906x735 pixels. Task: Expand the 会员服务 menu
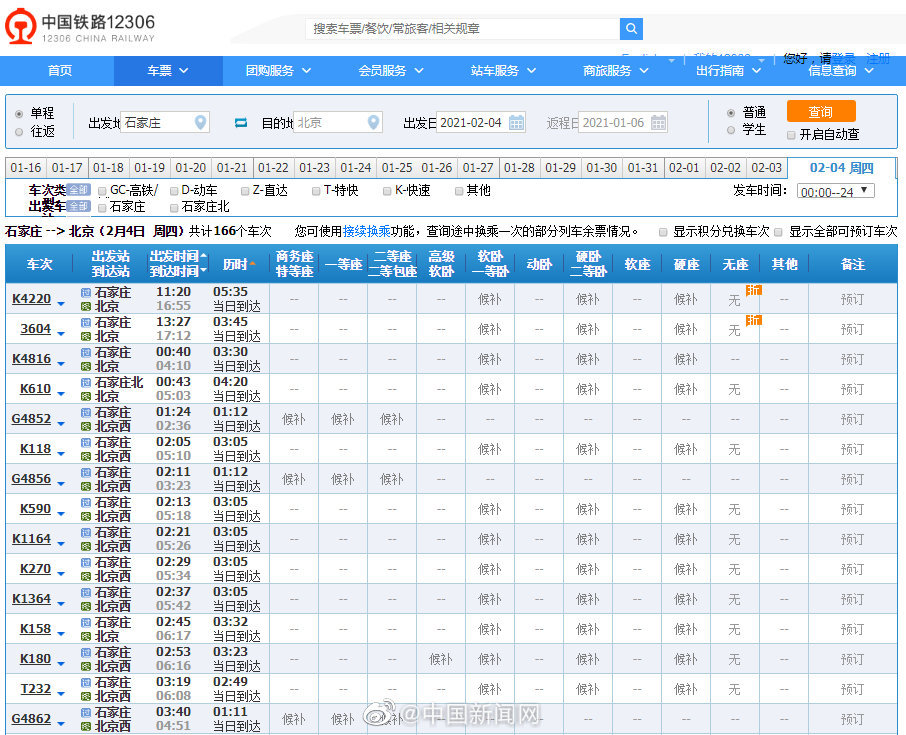pyautogui.click(x=391, y=71)
